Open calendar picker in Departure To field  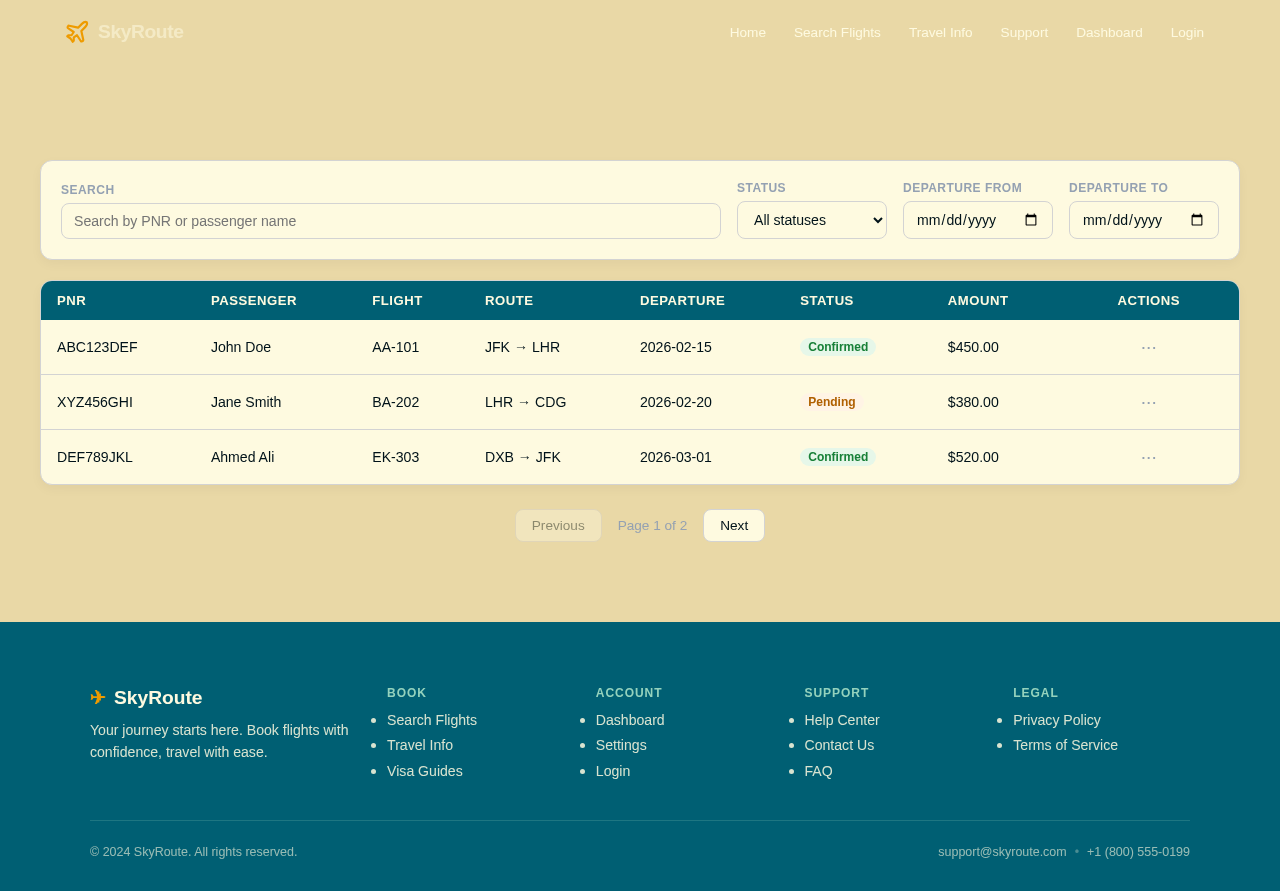[x=1197, y=220]
